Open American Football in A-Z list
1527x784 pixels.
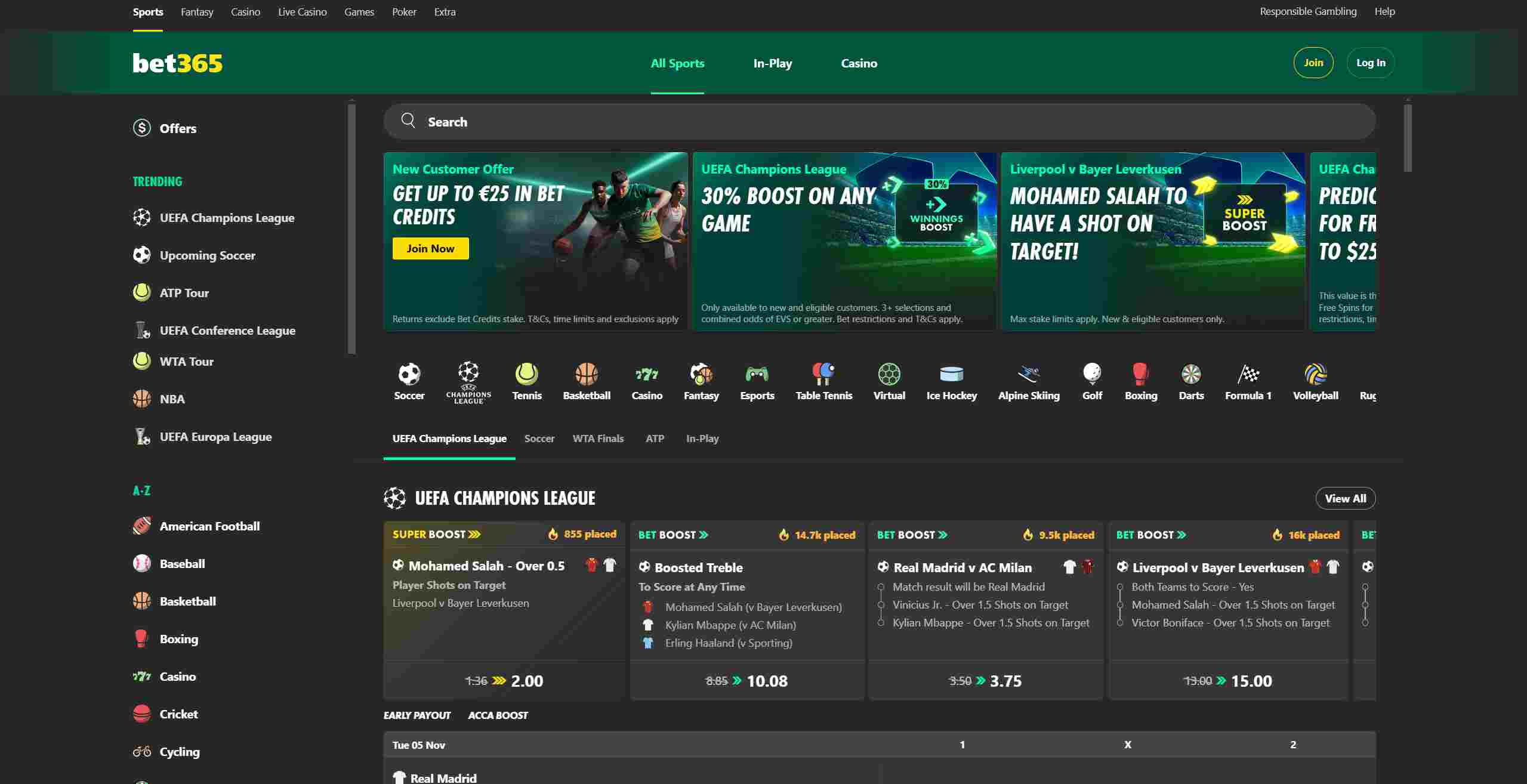196,526
